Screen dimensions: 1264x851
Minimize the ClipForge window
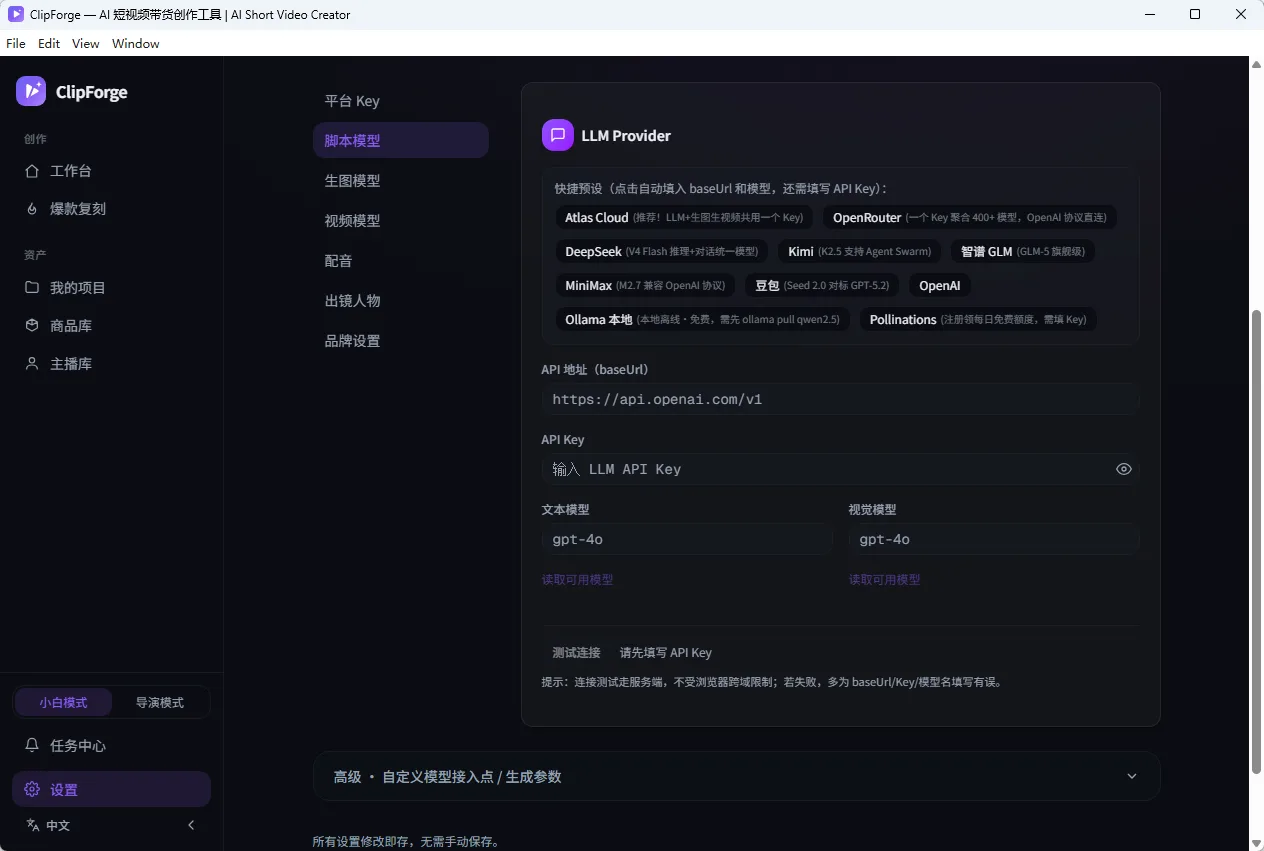click(1149, 14)
